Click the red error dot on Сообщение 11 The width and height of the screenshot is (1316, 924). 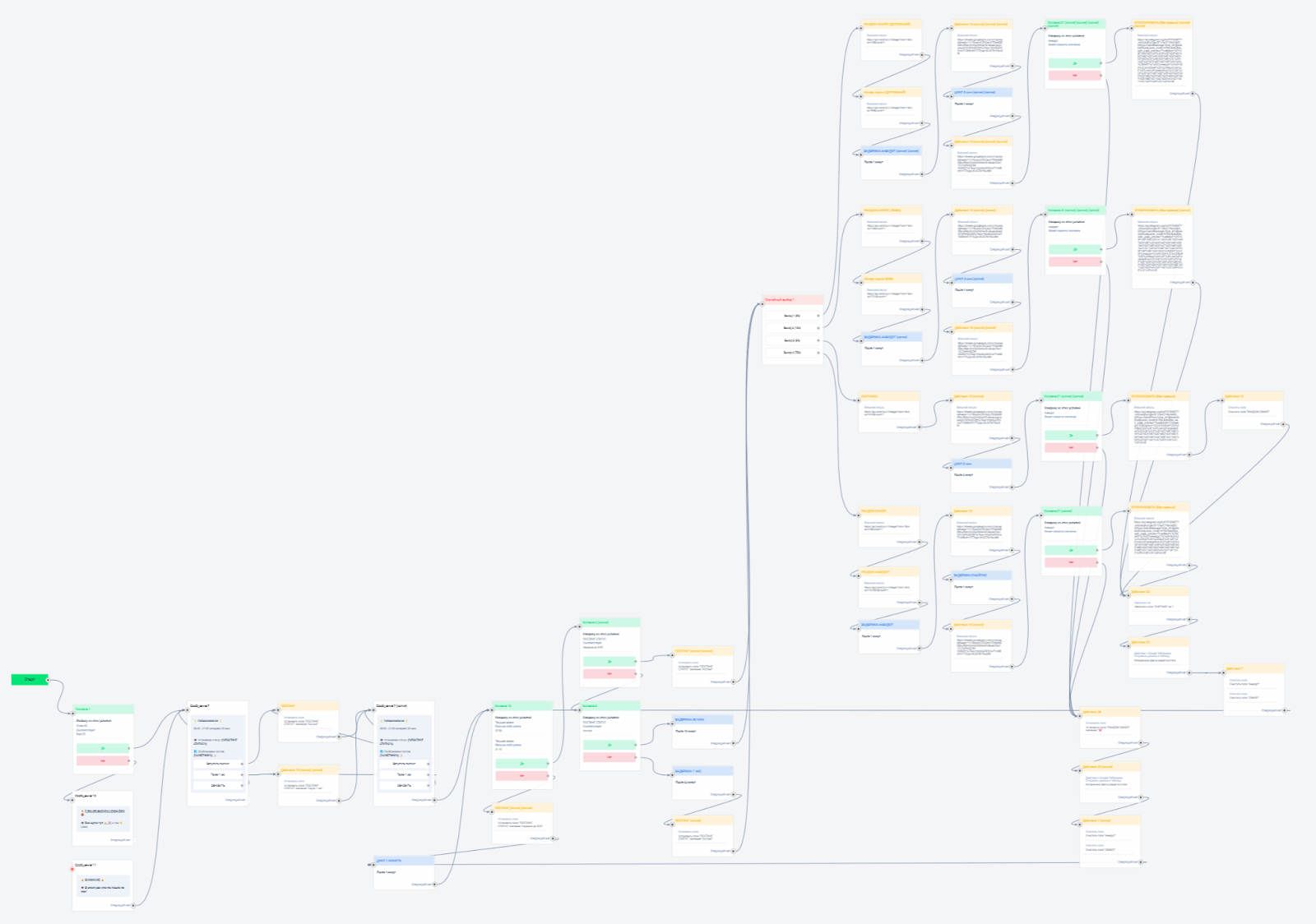click(x=72, y=869)
